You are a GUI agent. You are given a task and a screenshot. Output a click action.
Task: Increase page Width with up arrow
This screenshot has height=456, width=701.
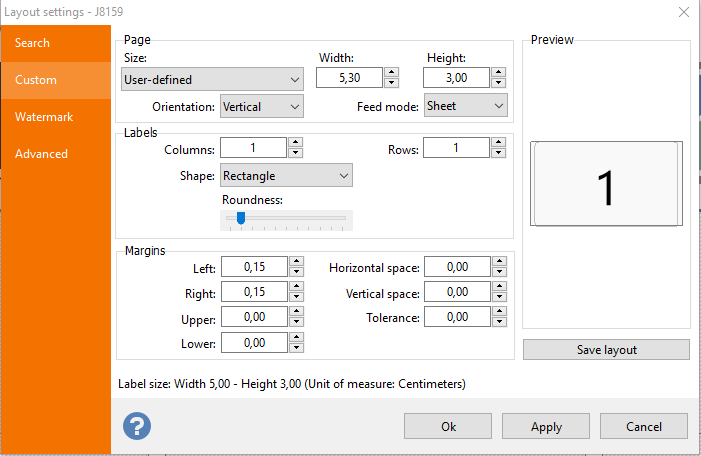coord(391,72)
